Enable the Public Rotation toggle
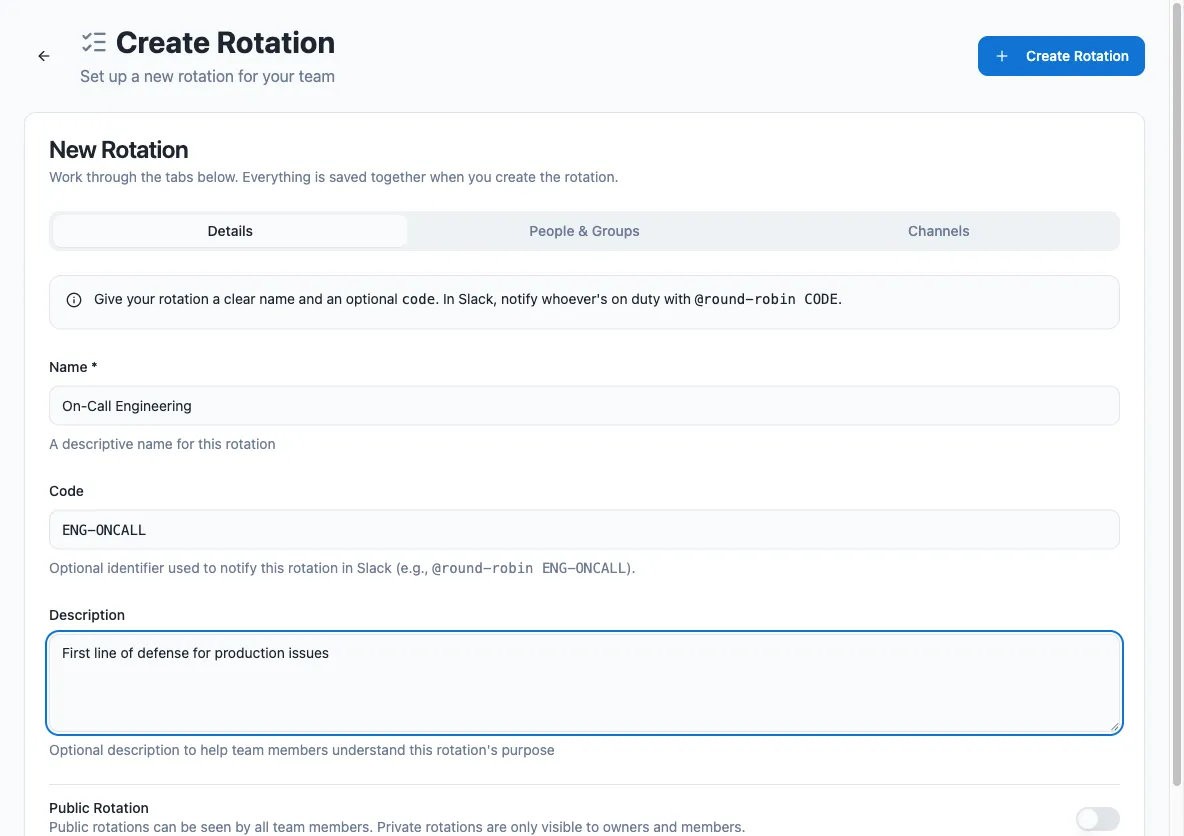The height and width of the screenshot is (836, 1184). coord(1097,819)
